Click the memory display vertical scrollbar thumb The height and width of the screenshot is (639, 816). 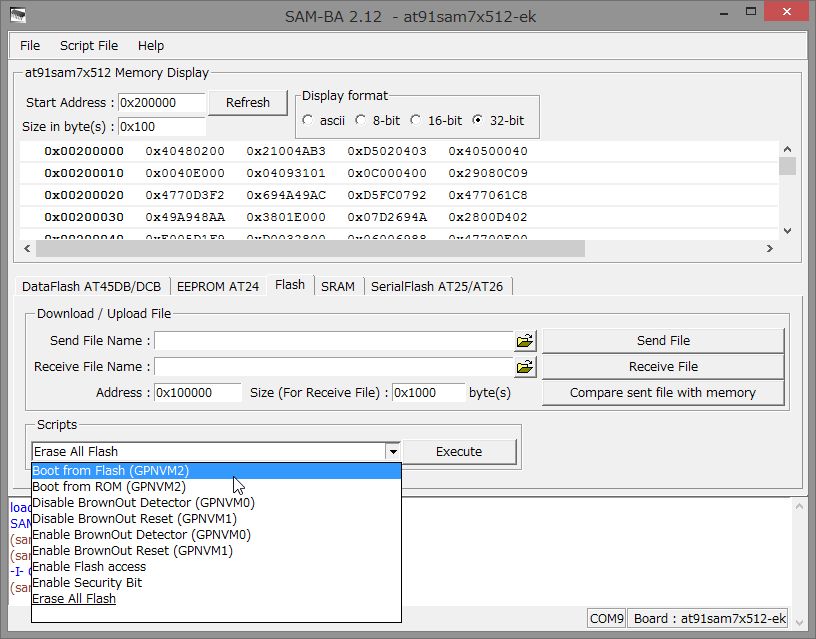[x=787, y=167]
